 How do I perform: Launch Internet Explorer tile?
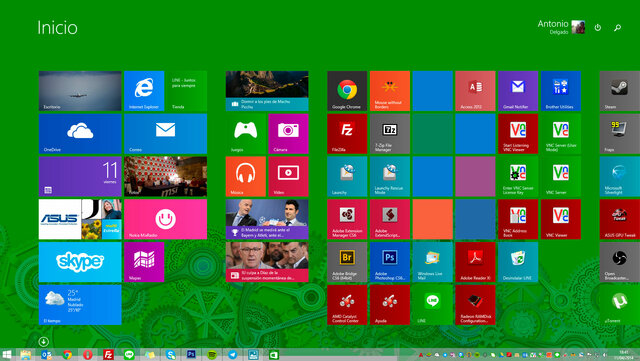(x=144, y=91)
